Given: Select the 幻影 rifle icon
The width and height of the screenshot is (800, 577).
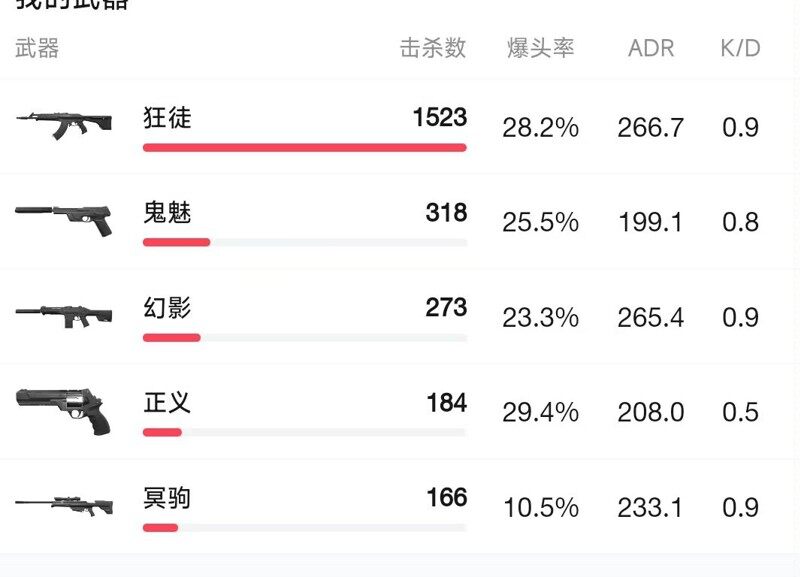Looking at the screenshot, I should click(x=65, y=312).
